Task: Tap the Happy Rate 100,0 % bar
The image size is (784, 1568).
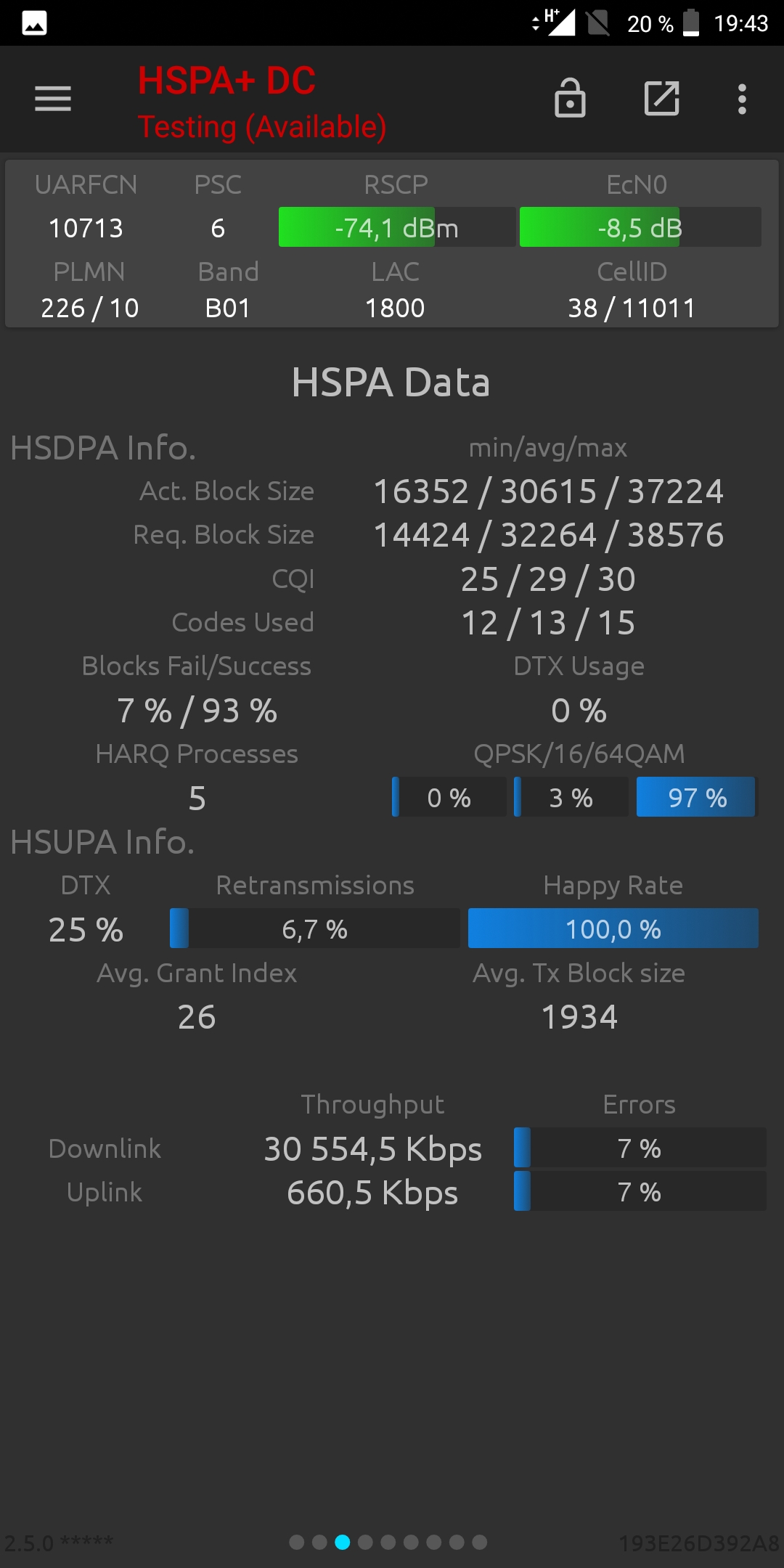Action: pos(613,928)
